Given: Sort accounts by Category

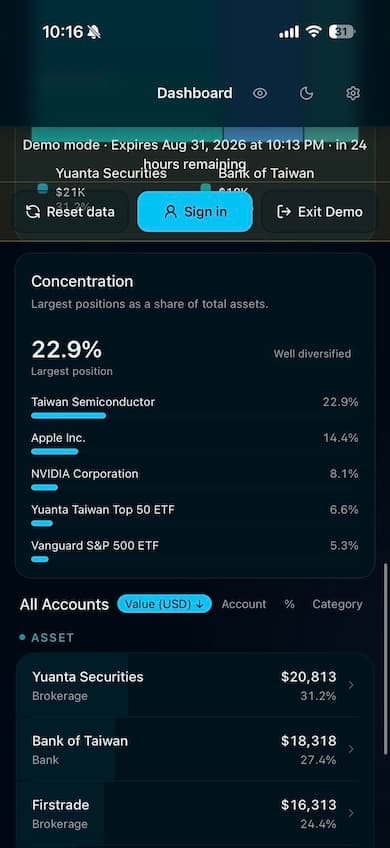Looking at the screenshot, I should (337, 604).
